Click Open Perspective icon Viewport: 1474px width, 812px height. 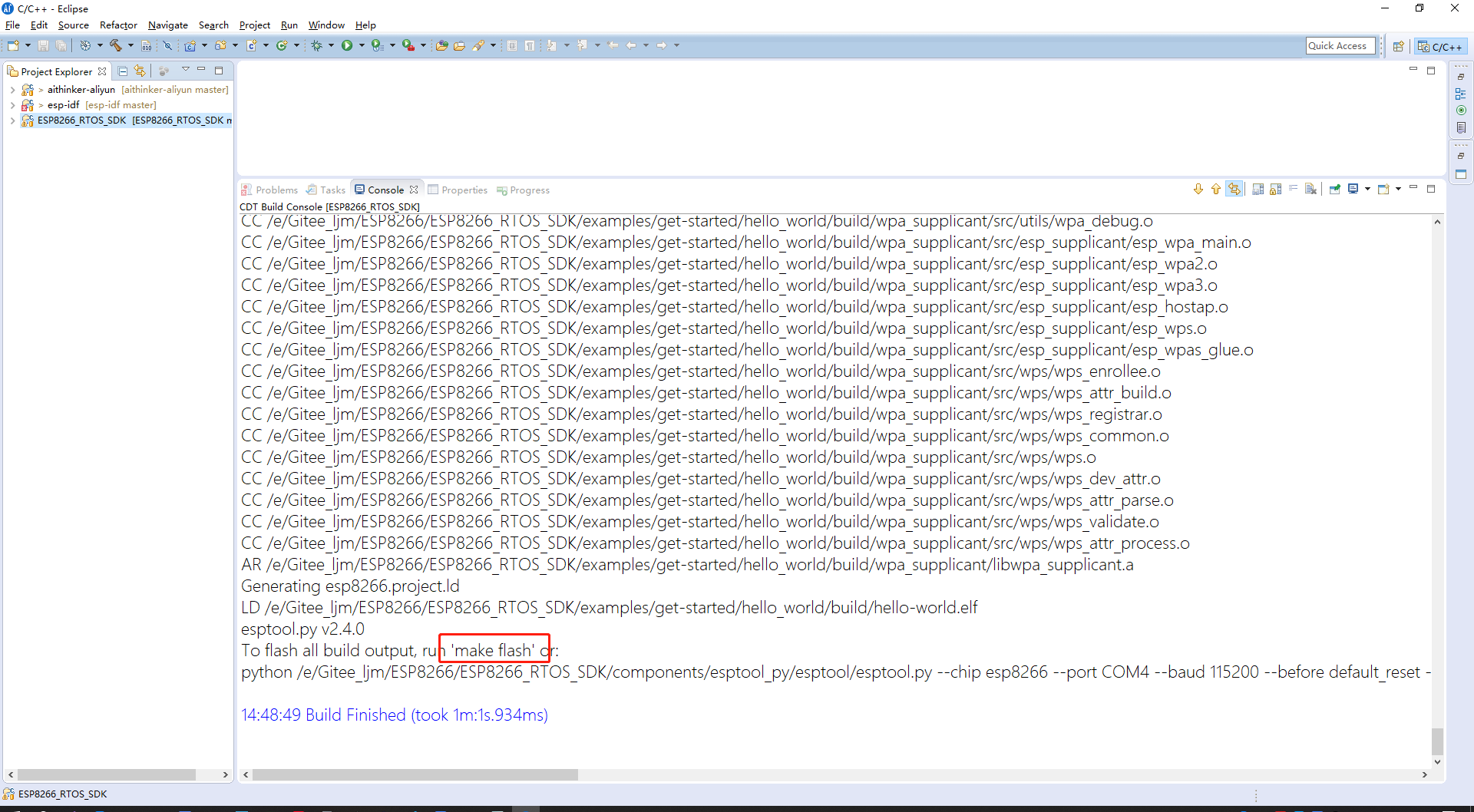coord(1399,47)
